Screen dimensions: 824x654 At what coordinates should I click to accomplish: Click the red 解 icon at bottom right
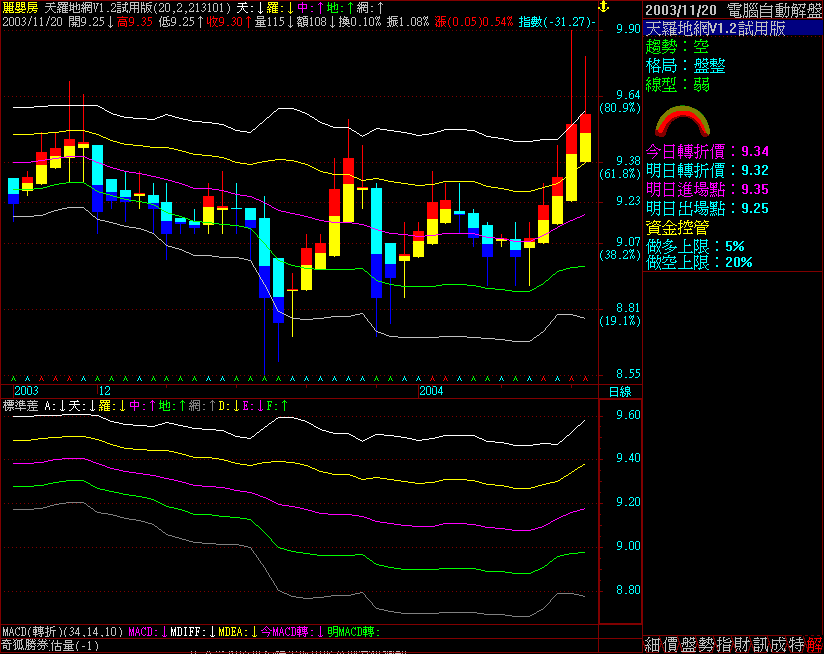(x=815, y=645)
